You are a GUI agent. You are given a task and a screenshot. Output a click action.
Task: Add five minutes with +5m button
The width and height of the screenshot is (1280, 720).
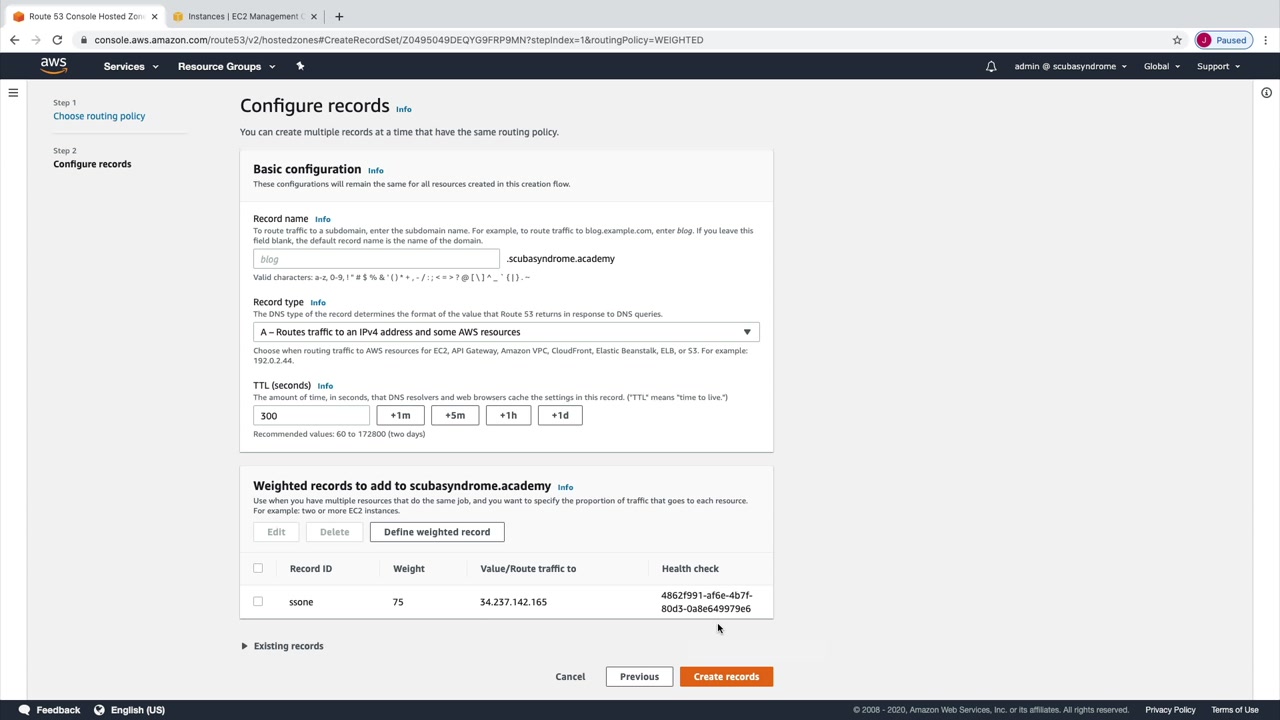(x=455, y=415)
